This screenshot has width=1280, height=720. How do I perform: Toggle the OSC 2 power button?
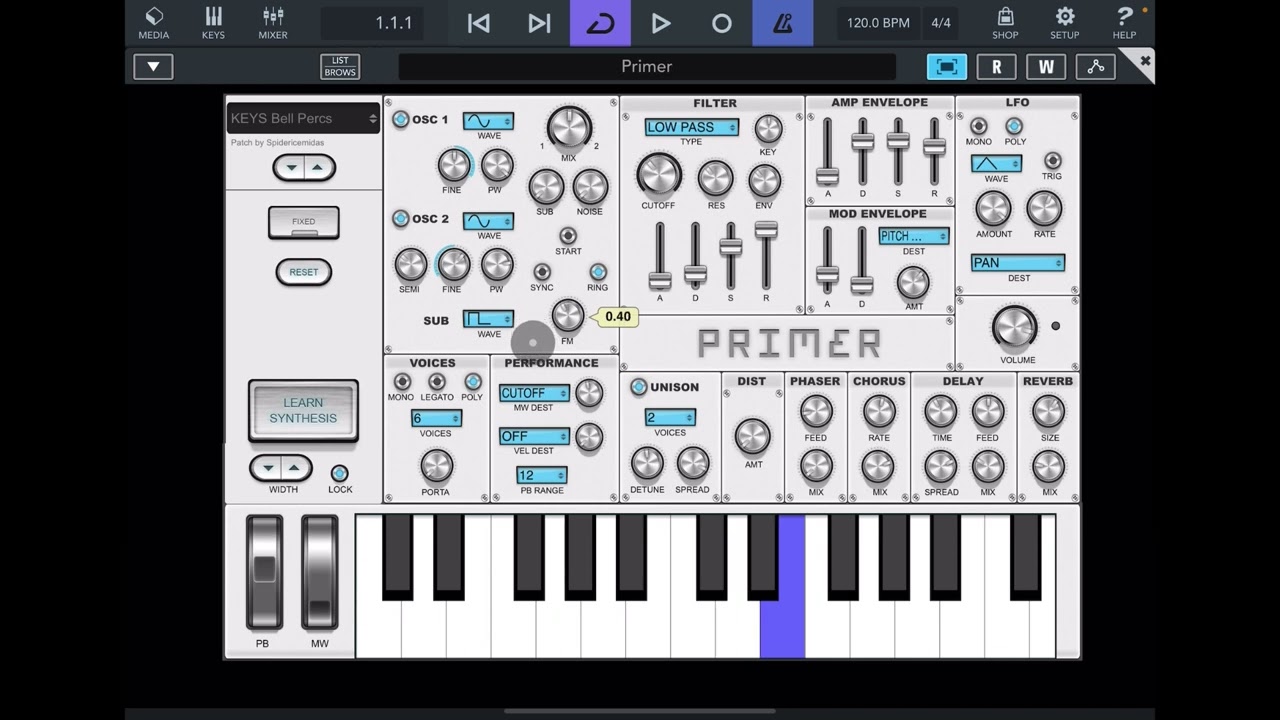point(400,218)
